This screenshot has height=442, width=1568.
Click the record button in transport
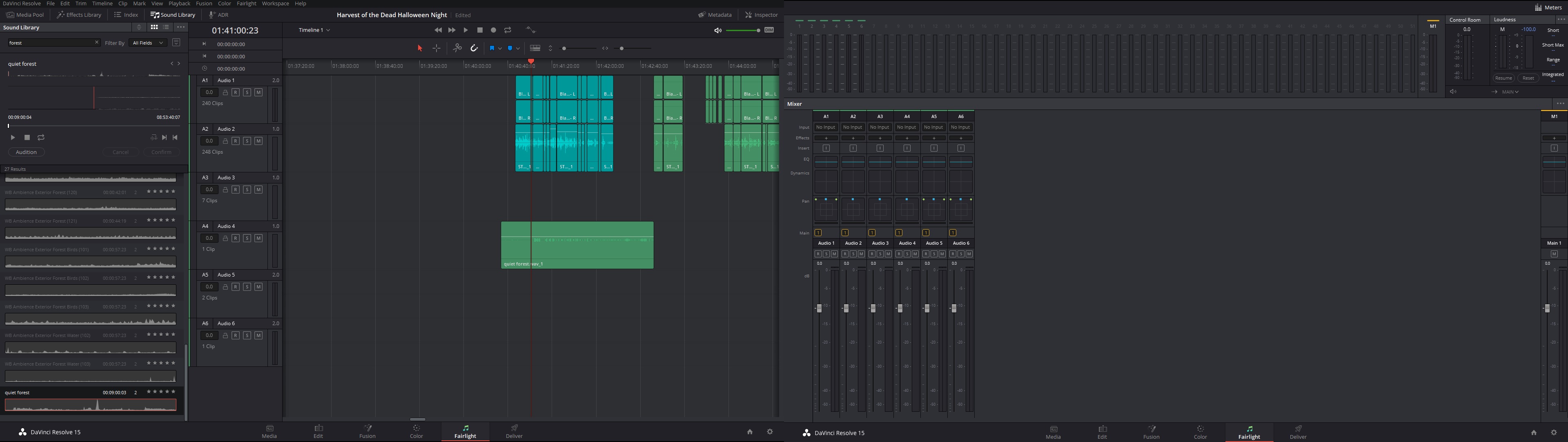[494, 30]
